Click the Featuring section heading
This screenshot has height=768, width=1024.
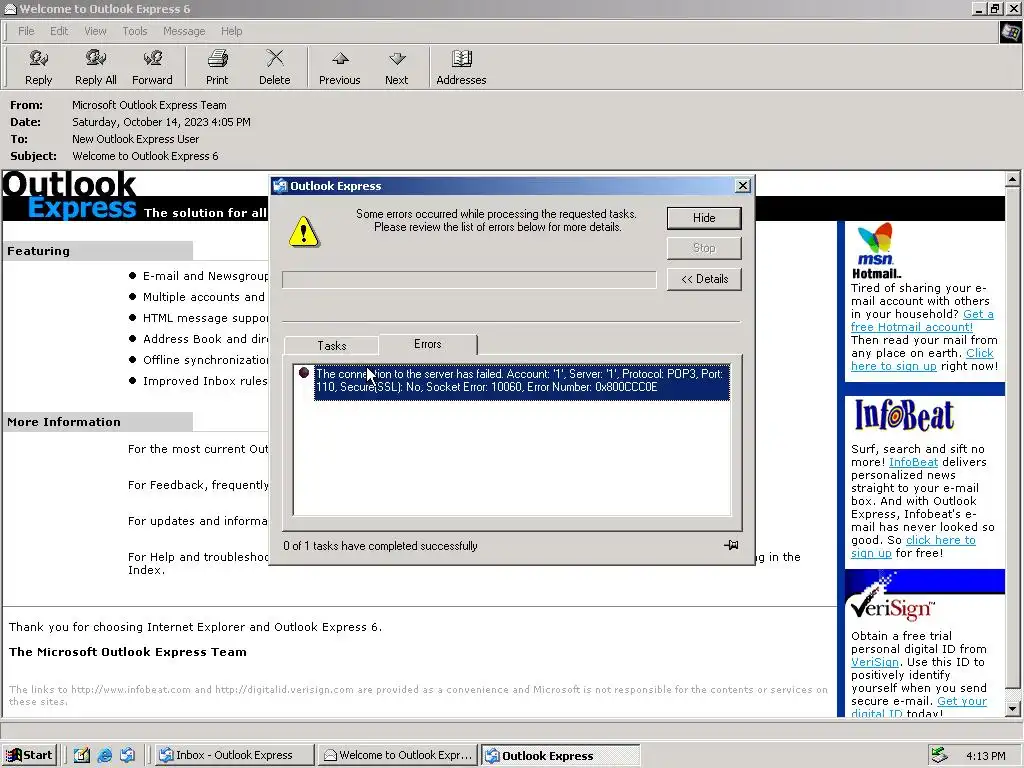(x=39, y=251)
